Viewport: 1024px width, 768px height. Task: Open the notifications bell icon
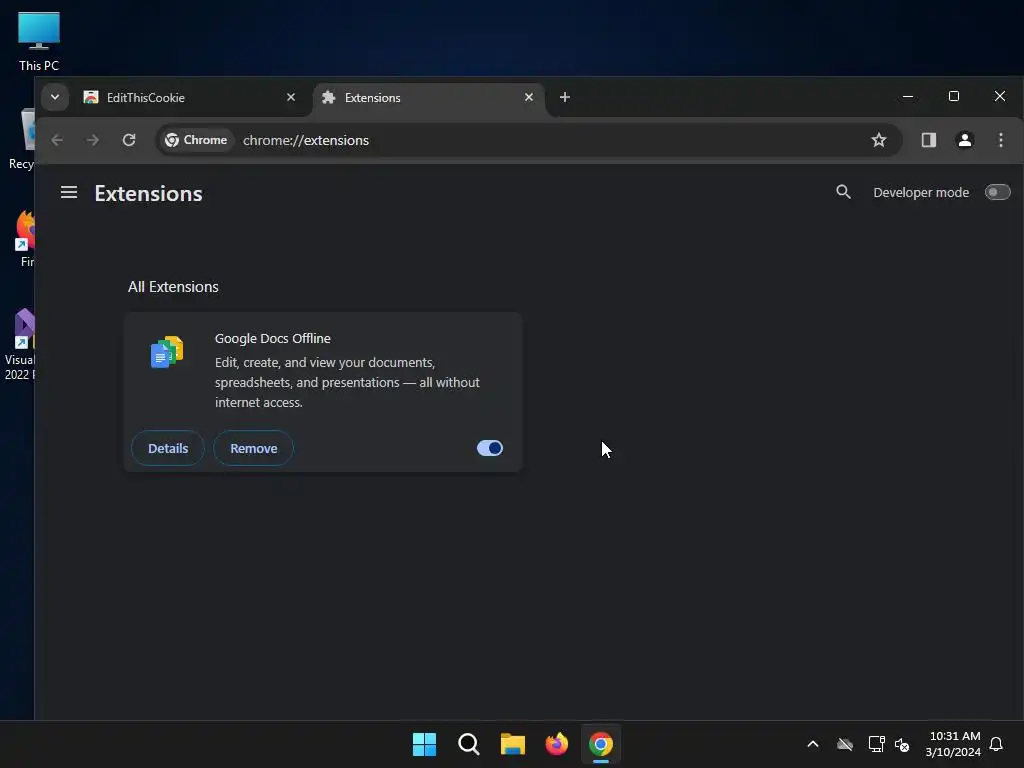[x=996, y=744]
